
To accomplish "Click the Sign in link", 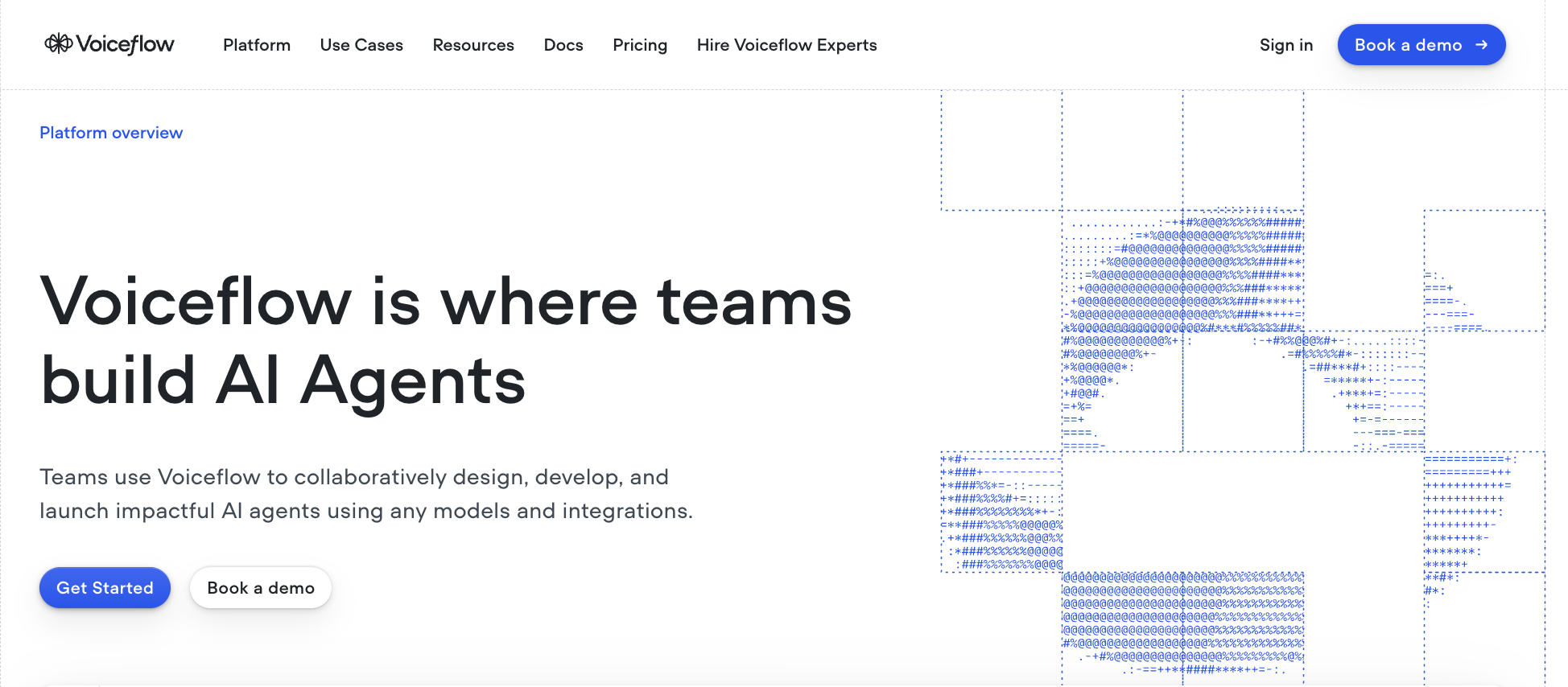I will point(1286,45).
